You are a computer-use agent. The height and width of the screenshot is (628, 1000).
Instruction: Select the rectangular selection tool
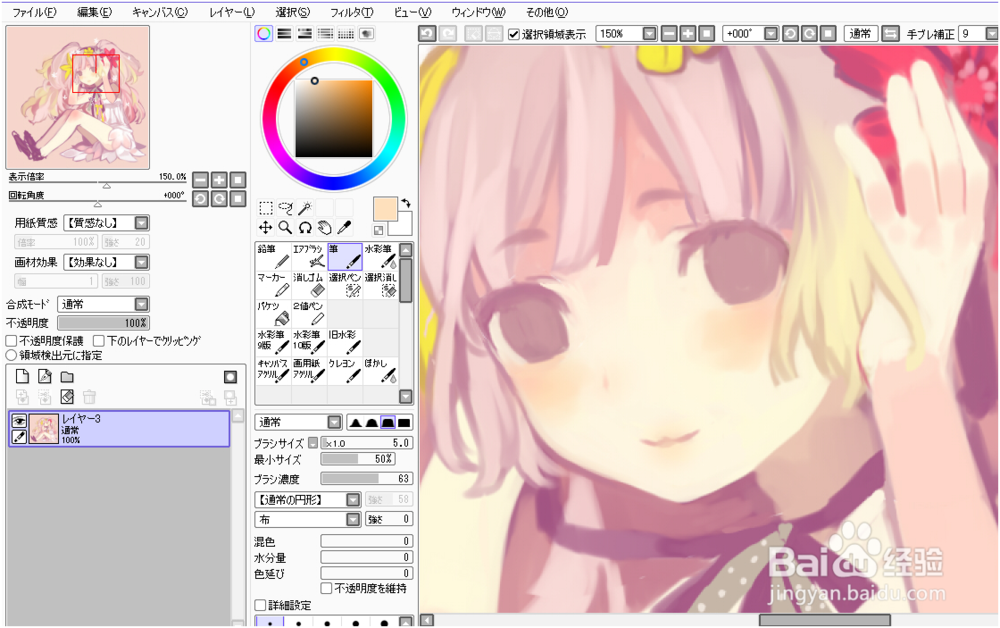click(266, 208)
